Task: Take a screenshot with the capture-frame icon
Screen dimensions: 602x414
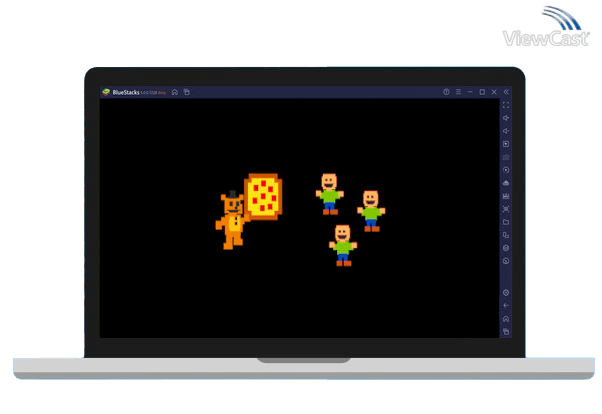Action: 506,209
